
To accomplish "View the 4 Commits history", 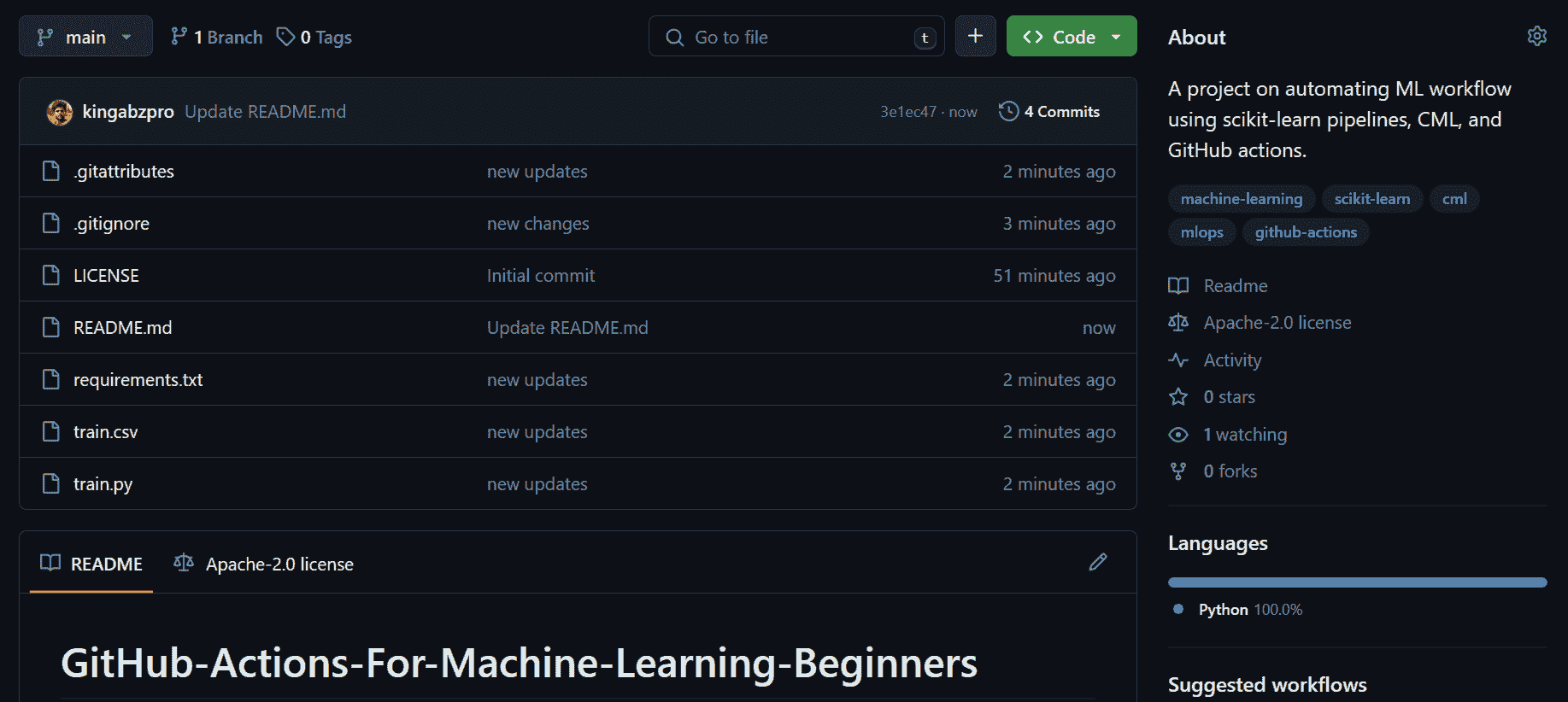I will [1049, 112].
